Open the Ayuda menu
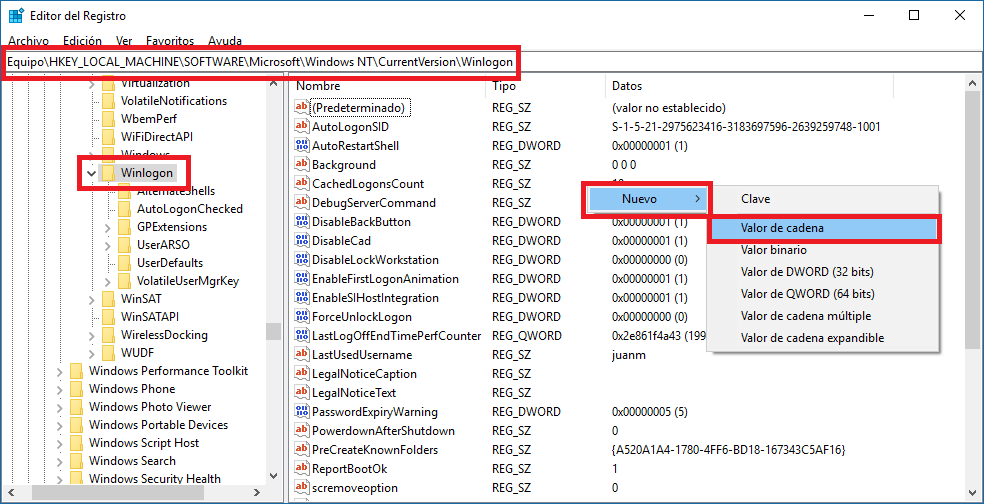The height and width of the screenshot is (504, 984). 225,41
